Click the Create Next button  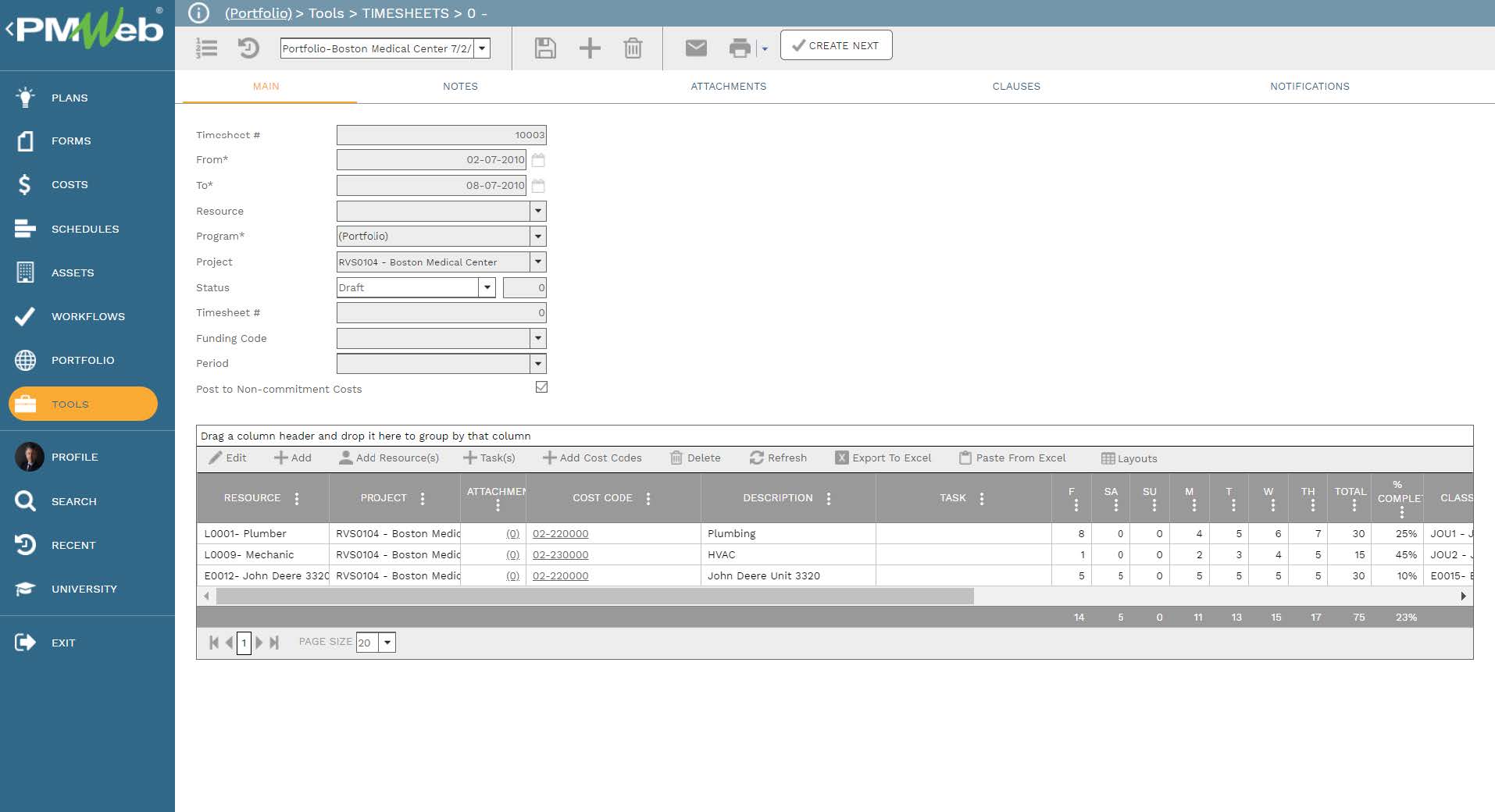point(836,45)
